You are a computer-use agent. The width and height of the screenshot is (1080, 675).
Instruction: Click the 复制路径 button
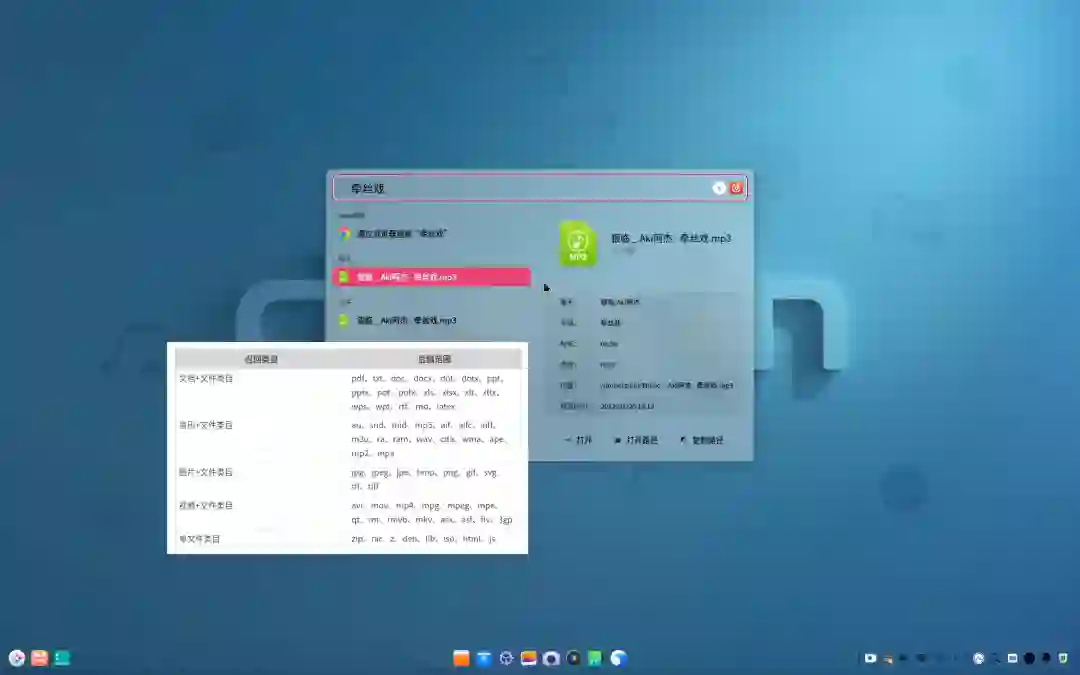click(x=702, y=440)
